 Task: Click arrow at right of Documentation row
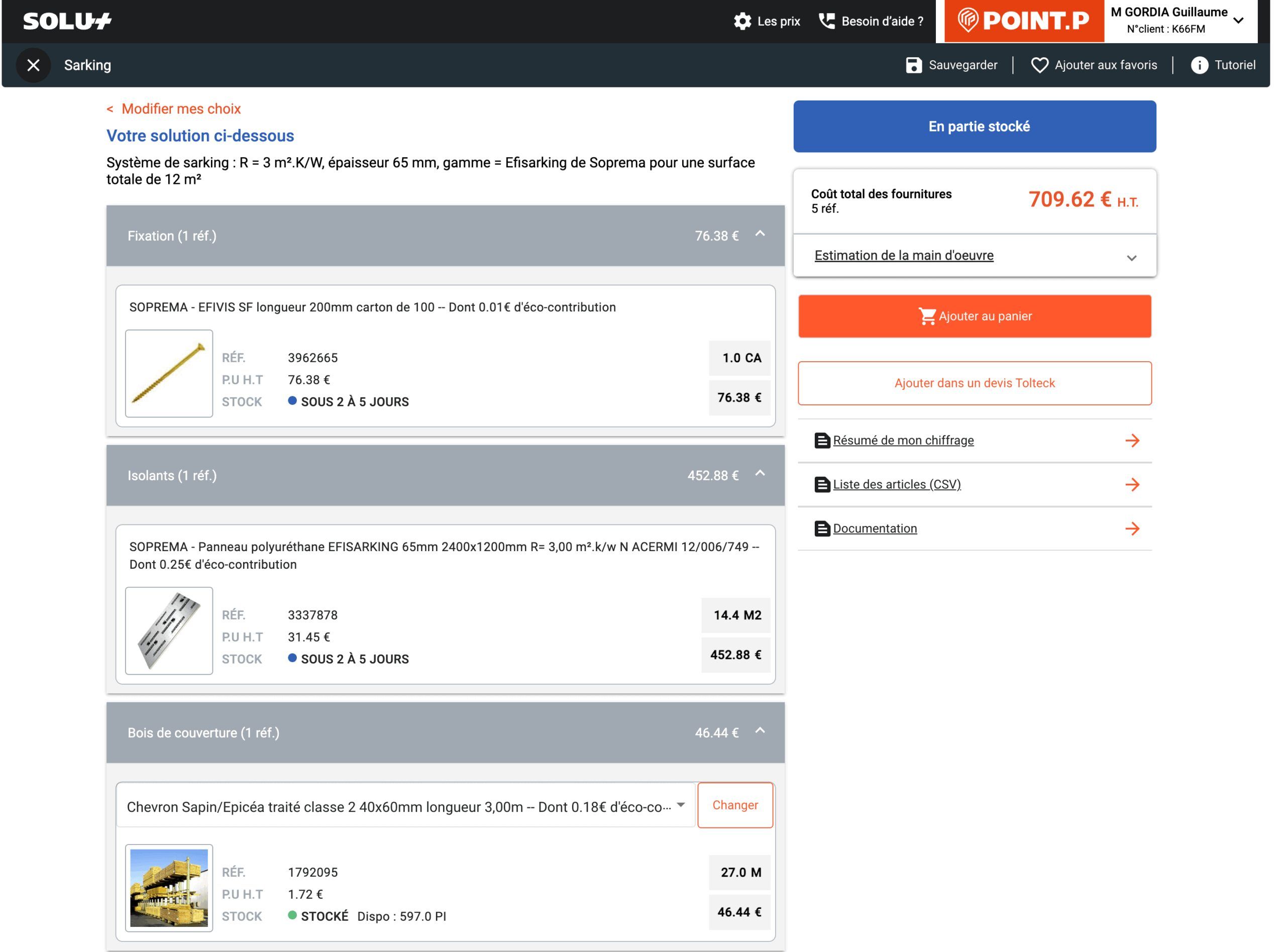coord(1132,528)
